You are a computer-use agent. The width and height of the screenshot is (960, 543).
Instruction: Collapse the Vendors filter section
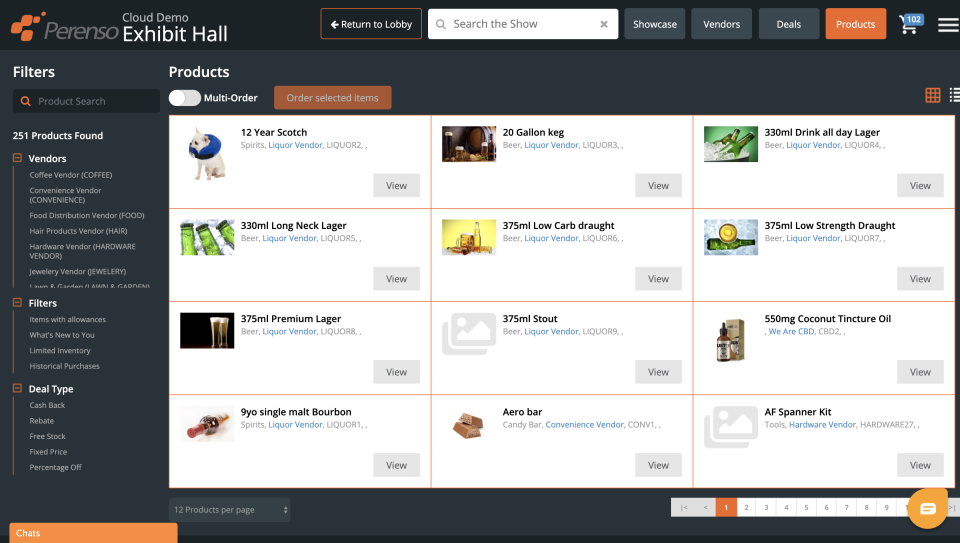tap(17, 158)
